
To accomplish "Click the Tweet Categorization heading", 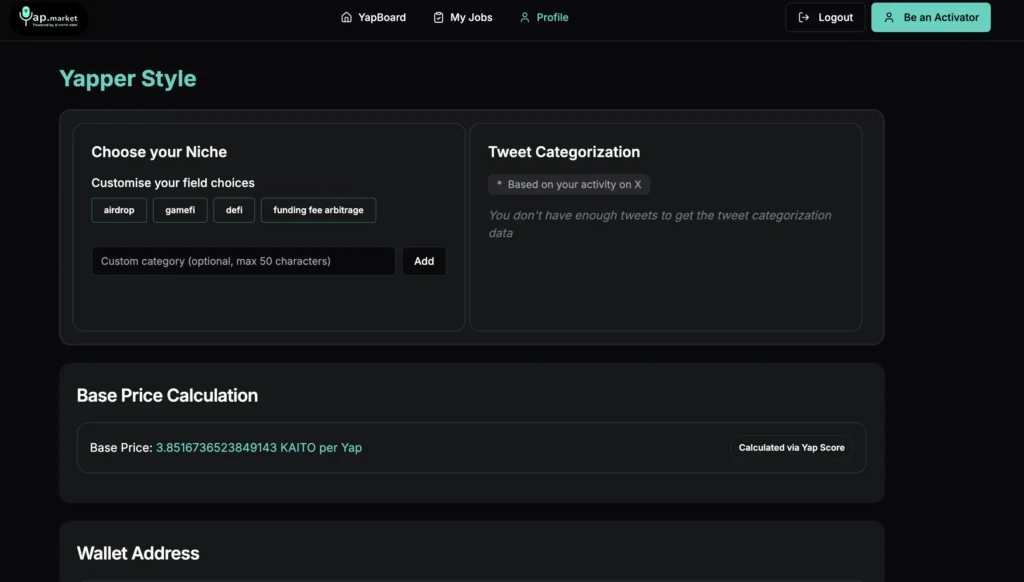I will click(x=564, y=152).
